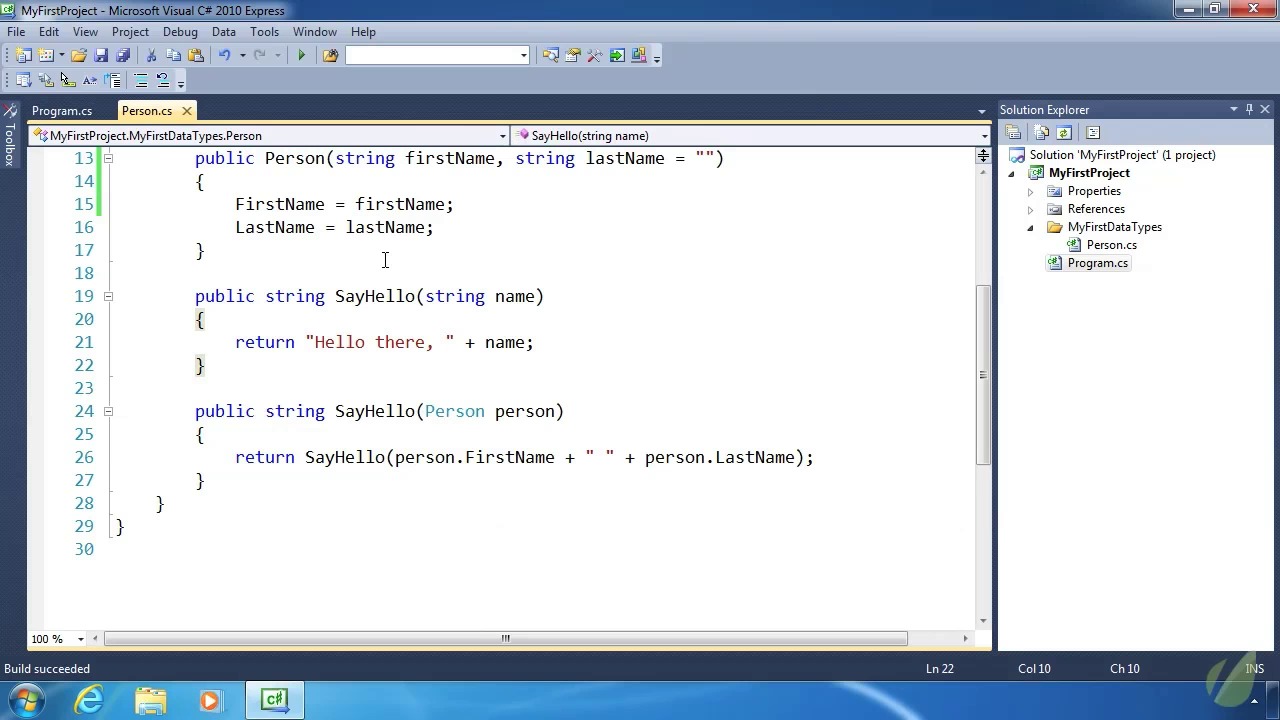Open the View menu

pyautogui.click(x=85, y=32)
